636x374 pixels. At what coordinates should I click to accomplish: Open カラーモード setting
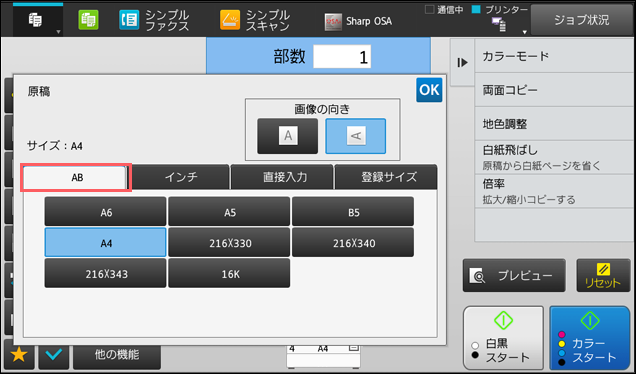pyautogui.click(x=554, y=56)
